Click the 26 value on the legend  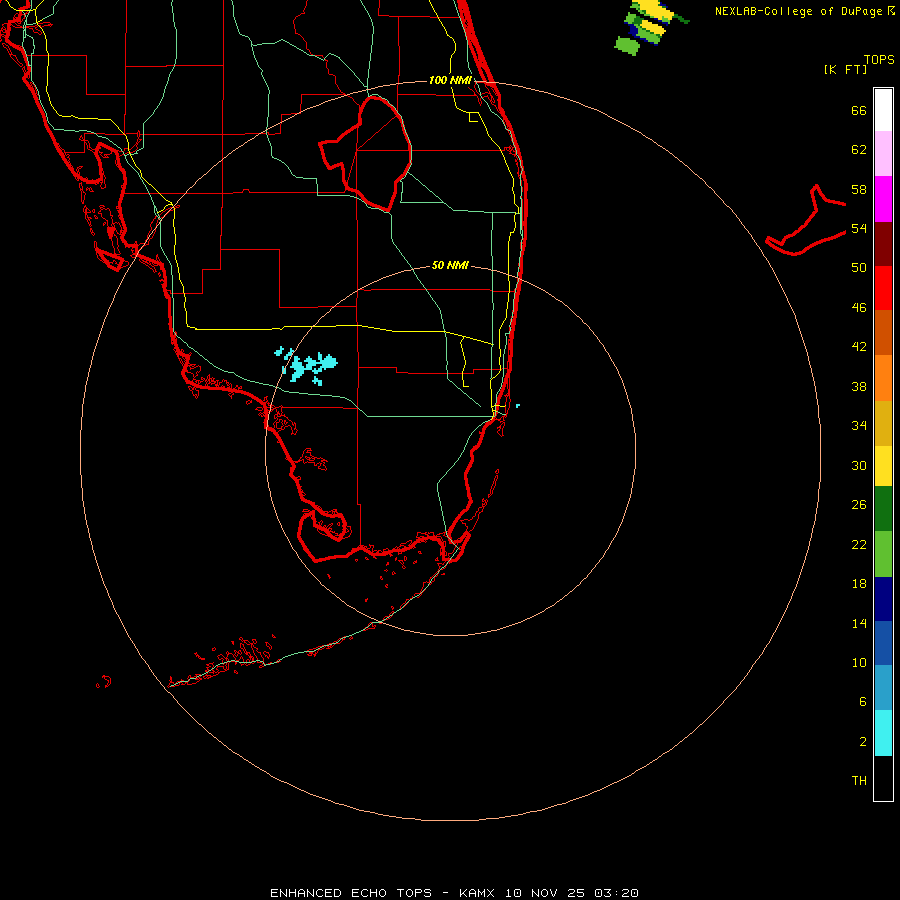point(859,505)
